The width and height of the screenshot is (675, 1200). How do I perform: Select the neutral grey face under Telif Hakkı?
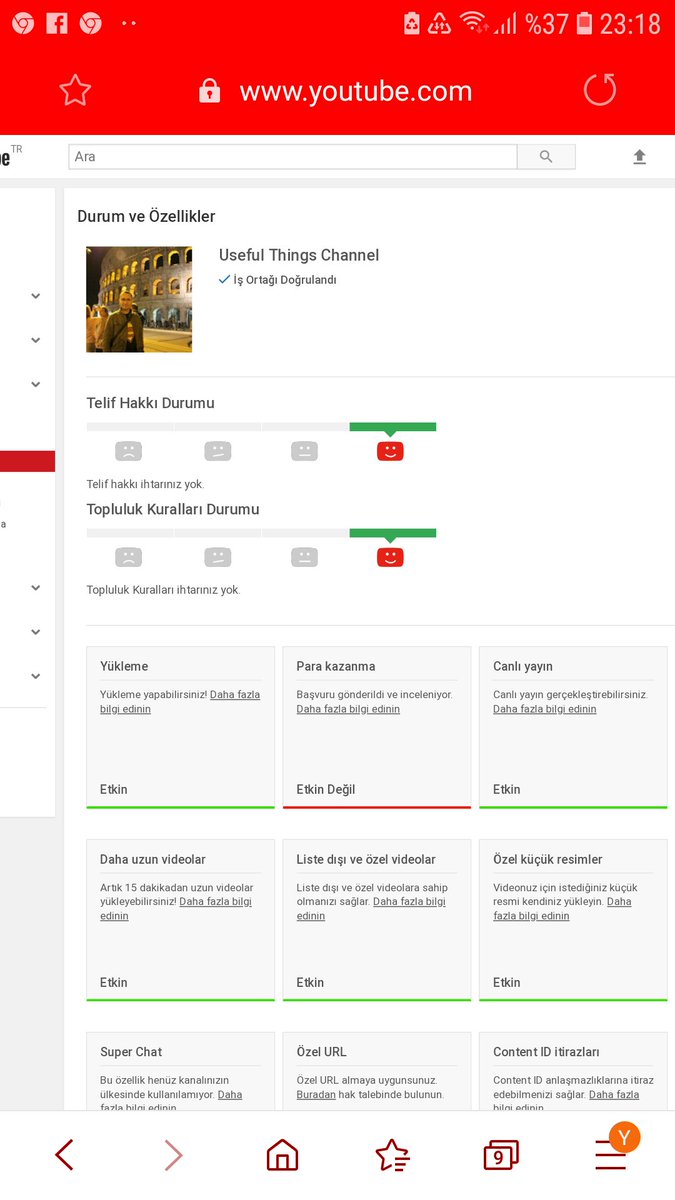pos(304,451)
